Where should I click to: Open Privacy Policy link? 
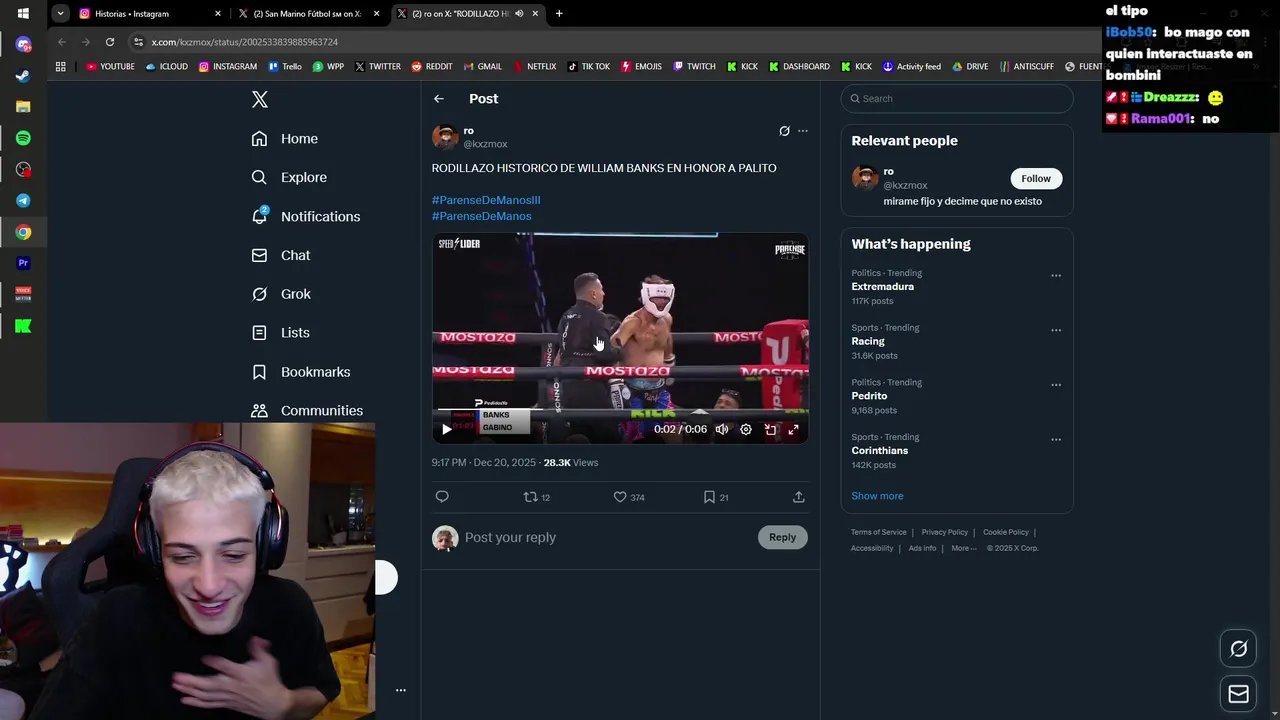tap(945, 532)
